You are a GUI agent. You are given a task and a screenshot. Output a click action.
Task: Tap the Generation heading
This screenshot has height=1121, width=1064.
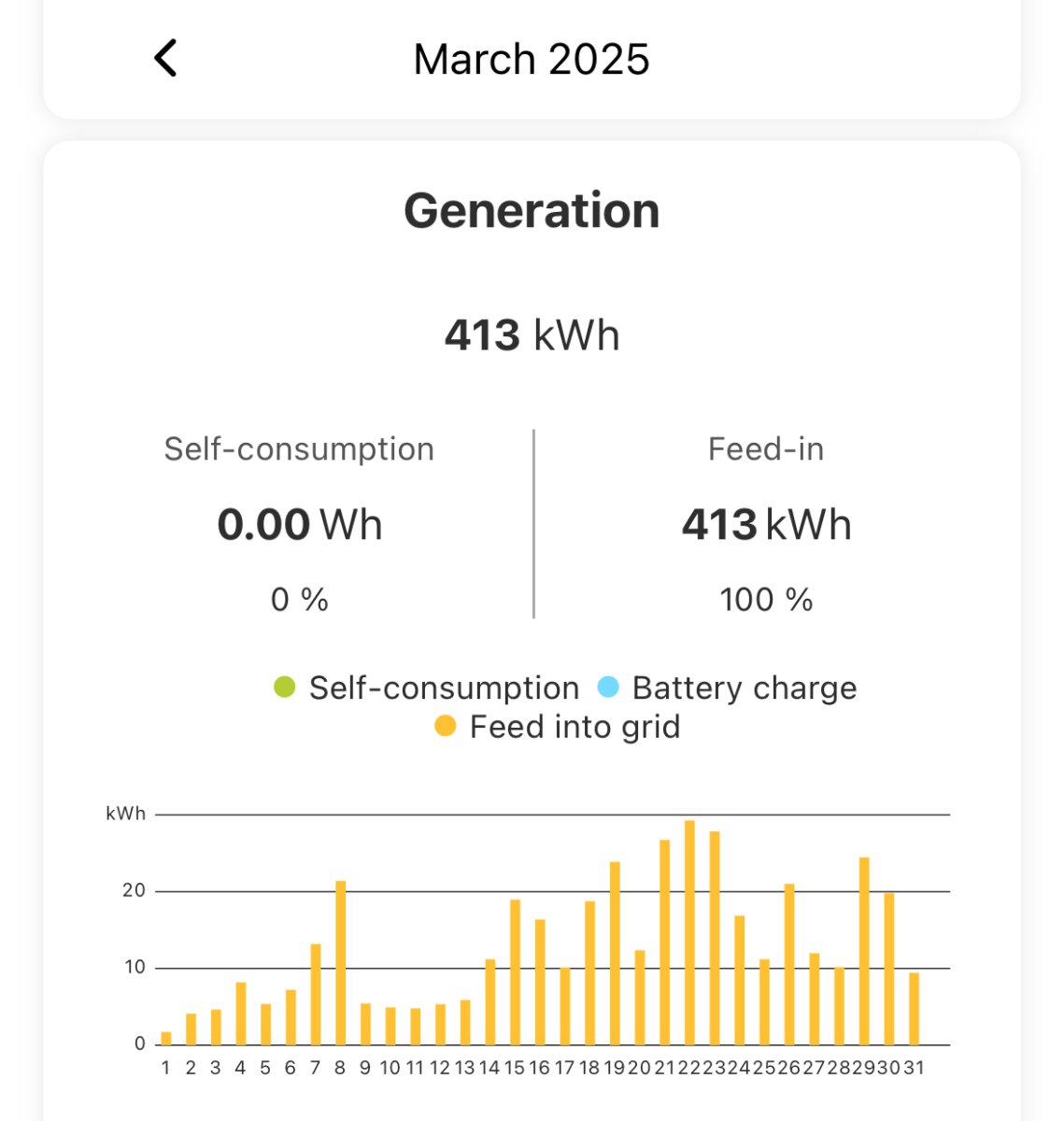coord(531,211)
